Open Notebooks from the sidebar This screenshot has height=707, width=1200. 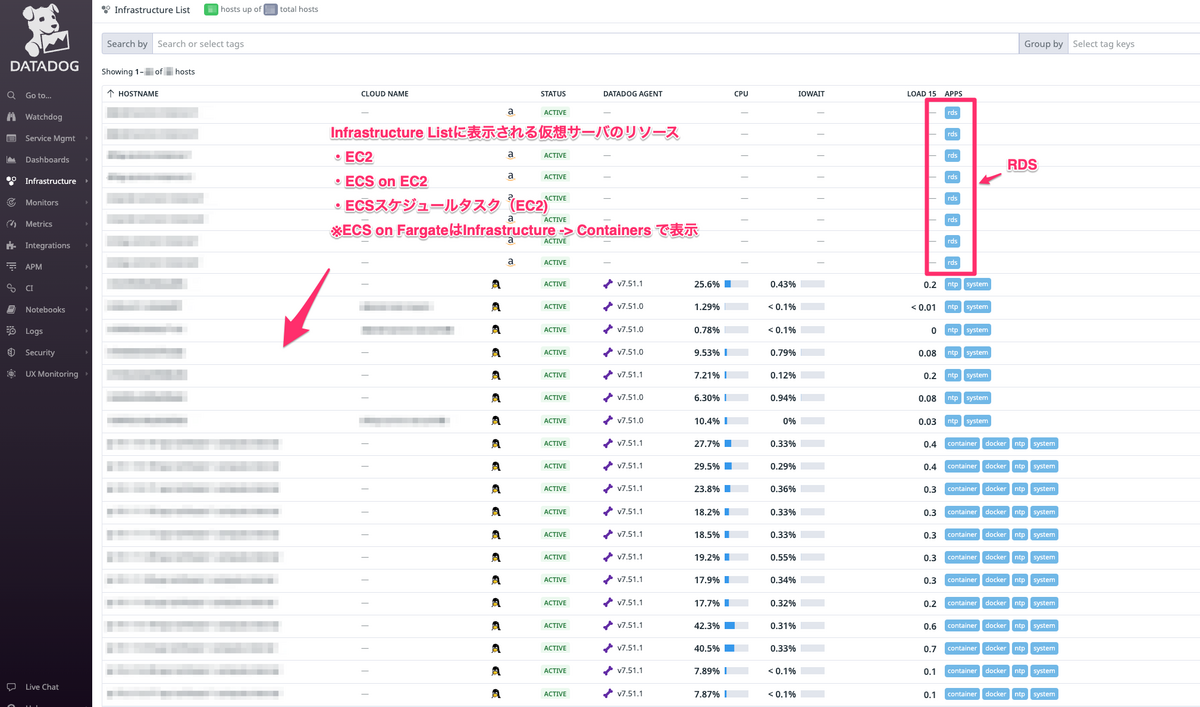(x=46, y=310)
